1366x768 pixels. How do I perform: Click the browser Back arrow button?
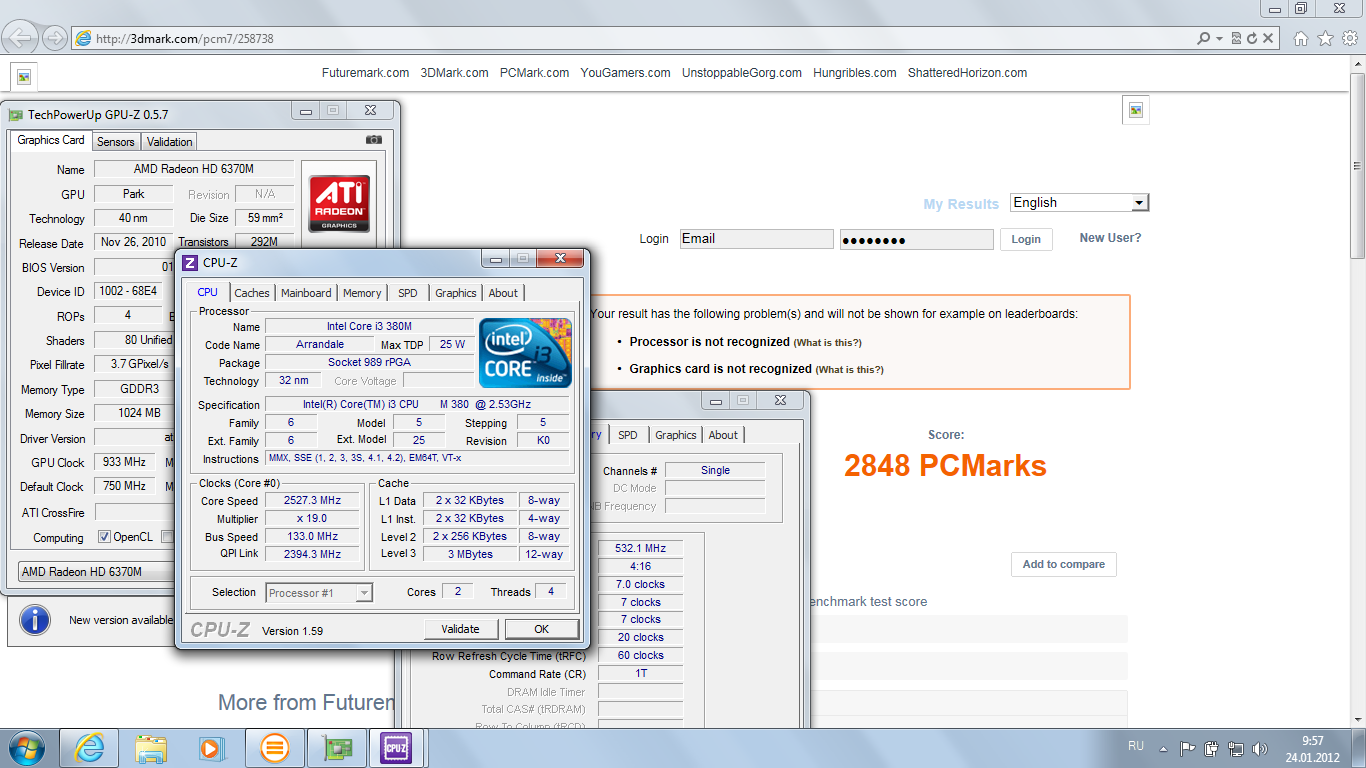(22, 38)
